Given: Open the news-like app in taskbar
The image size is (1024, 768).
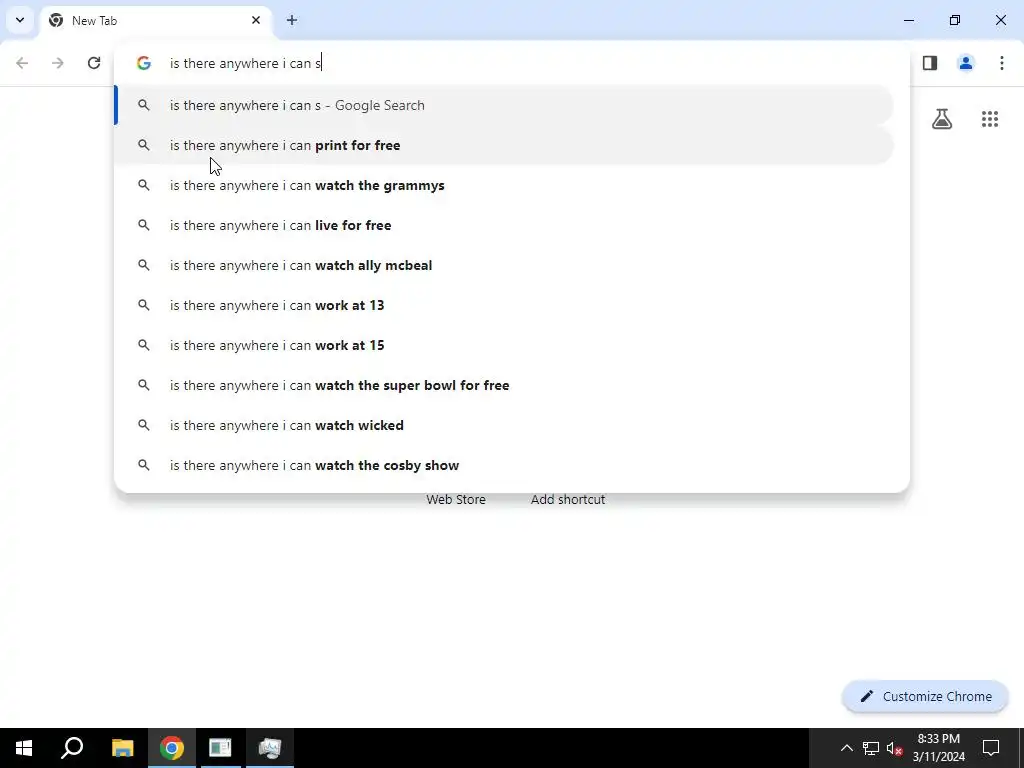Looking at the screenshot, I should pyautogui.click(x=220, y=748).
